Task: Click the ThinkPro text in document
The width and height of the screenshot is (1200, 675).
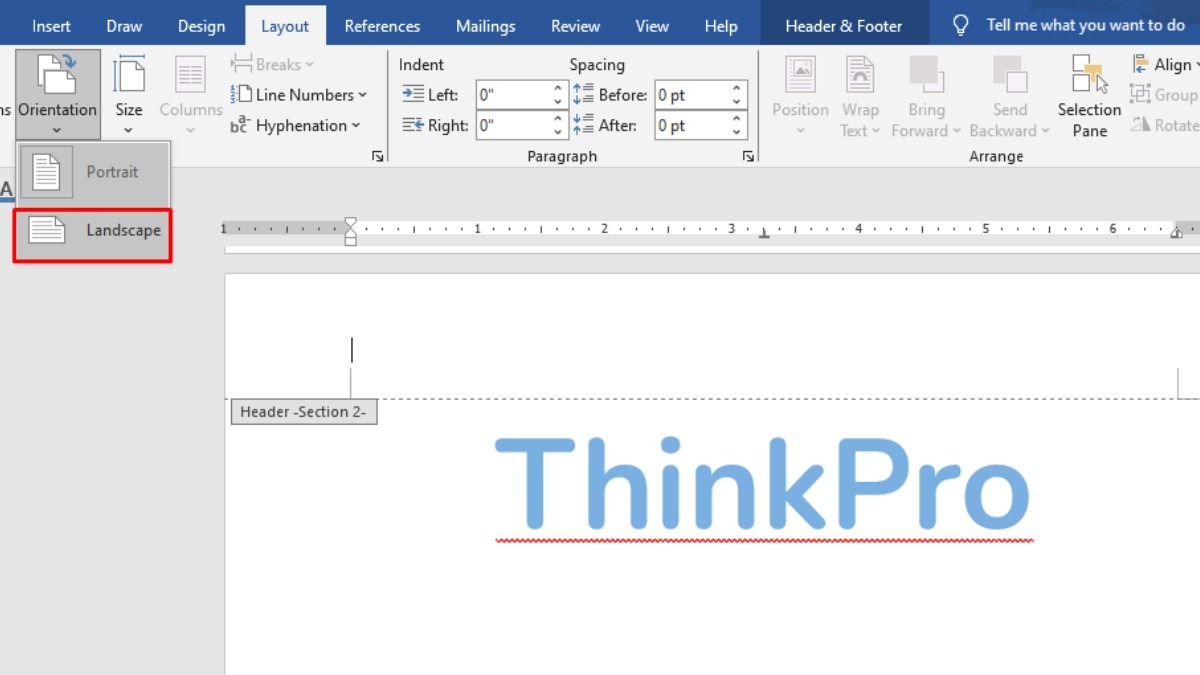Action: point(762,483)
